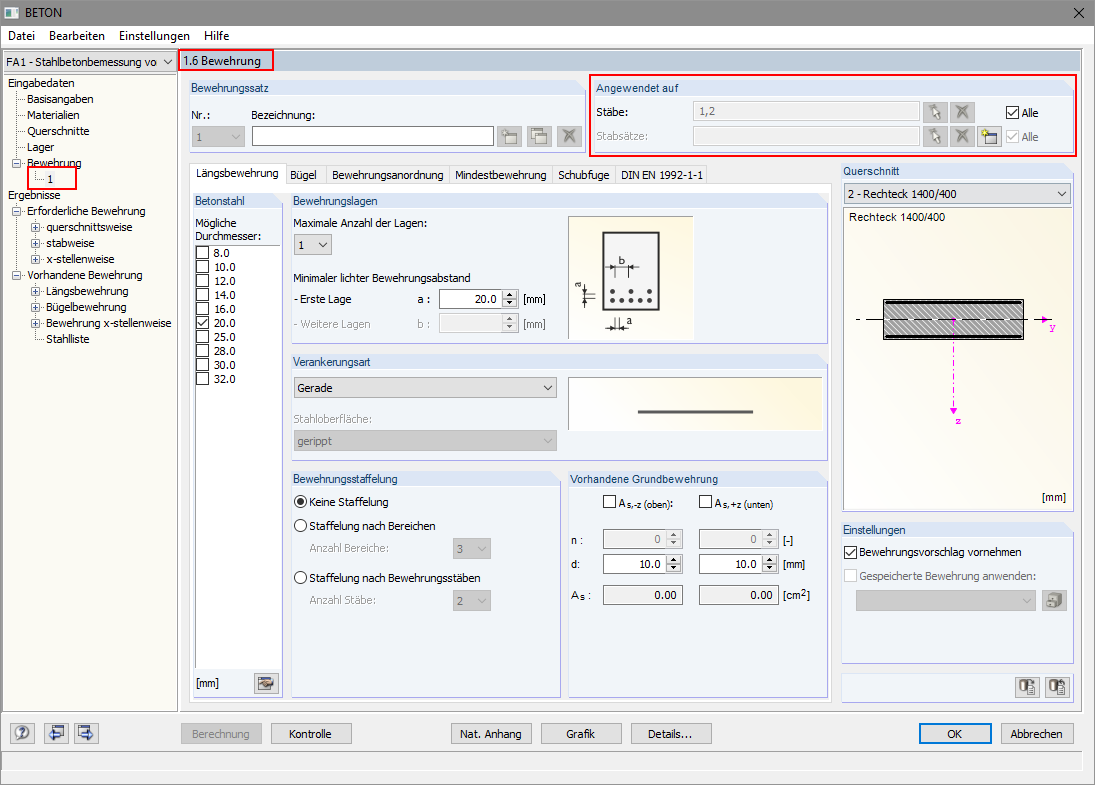
Task: Expand the Bügelbewehrung tree node
Action: pyautogui.click(x=36, y=307)
